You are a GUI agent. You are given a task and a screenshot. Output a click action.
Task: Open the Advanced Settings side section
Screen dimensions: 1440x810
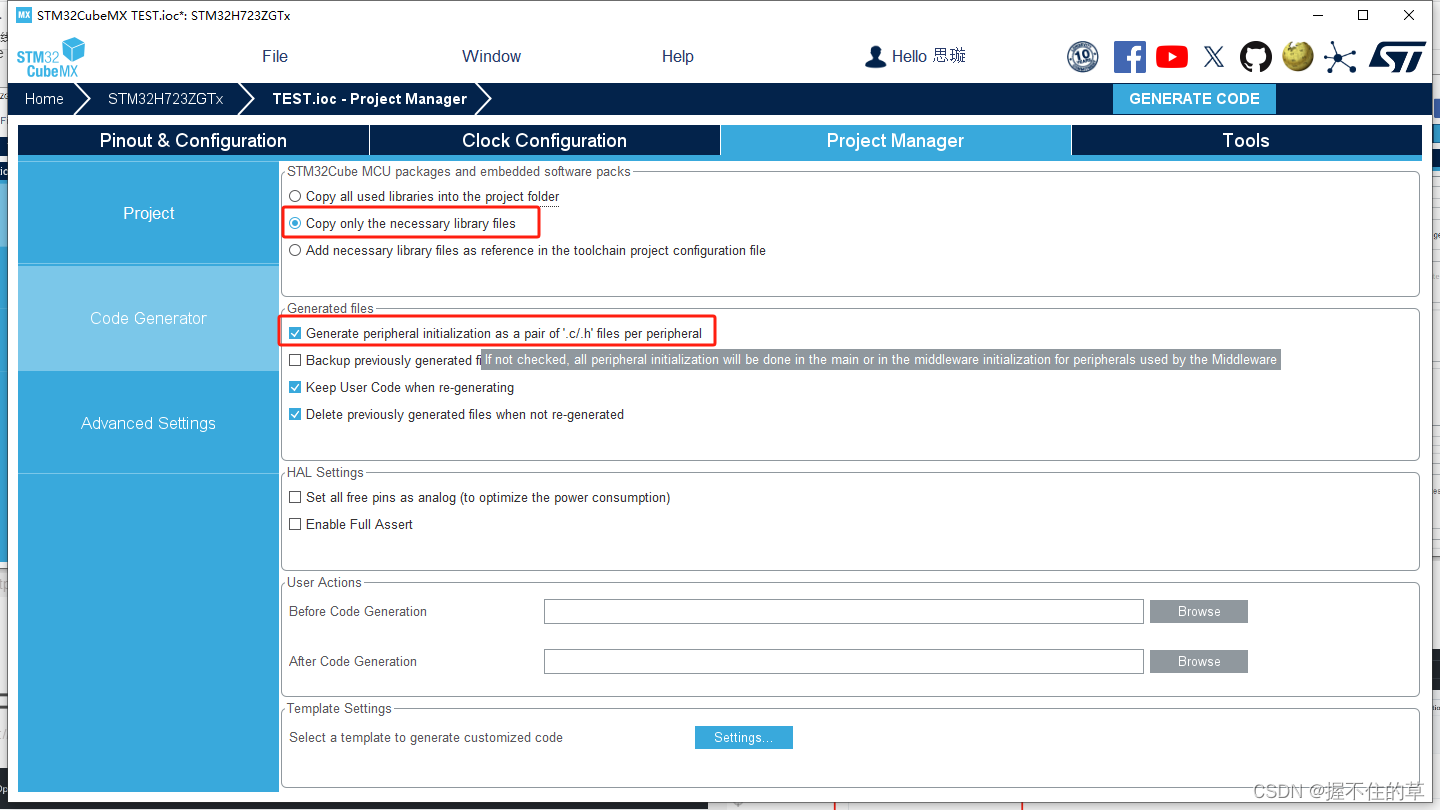[x=148, y=423]
